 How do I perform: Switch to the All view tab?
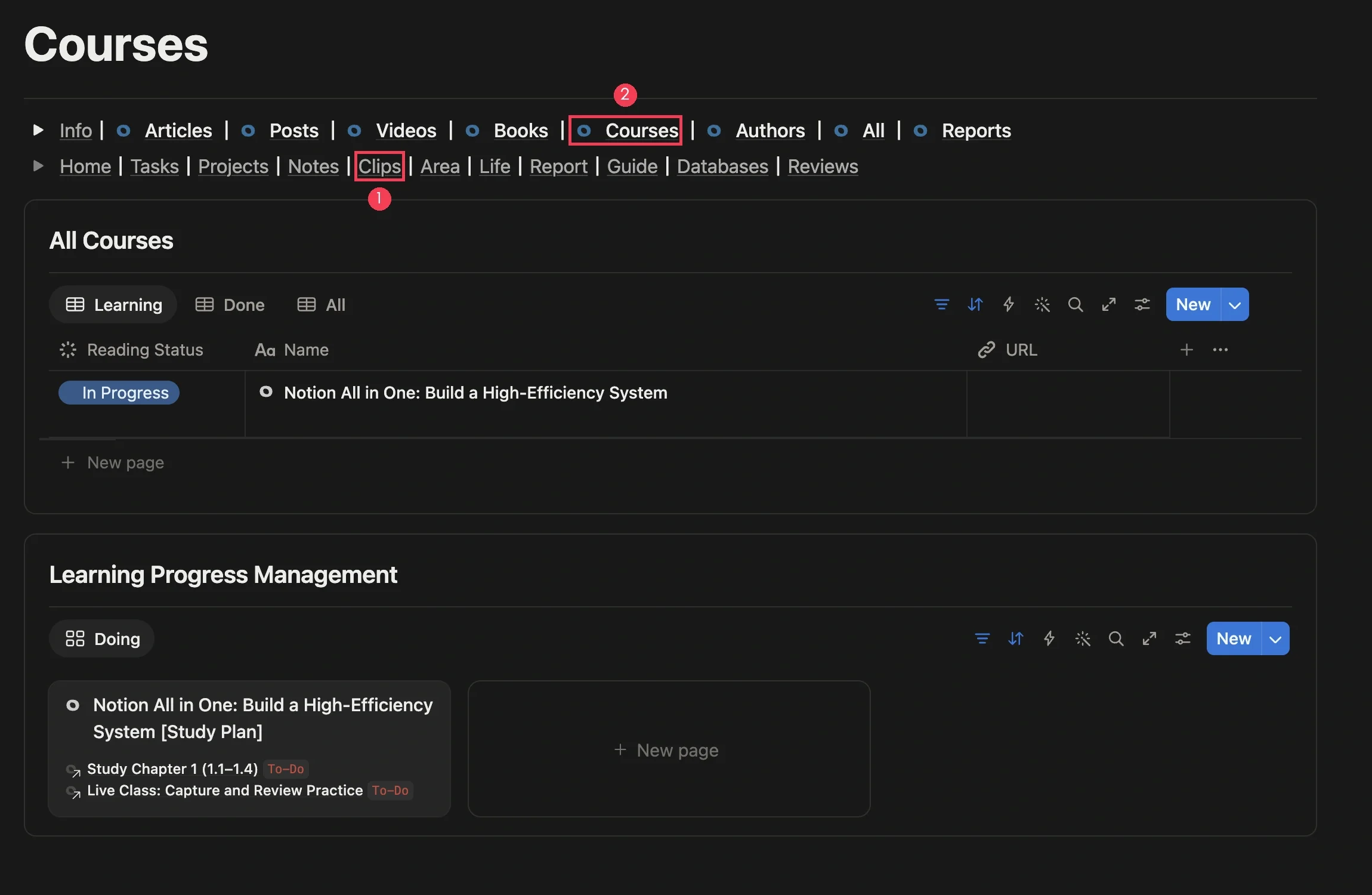coord(322,305)
